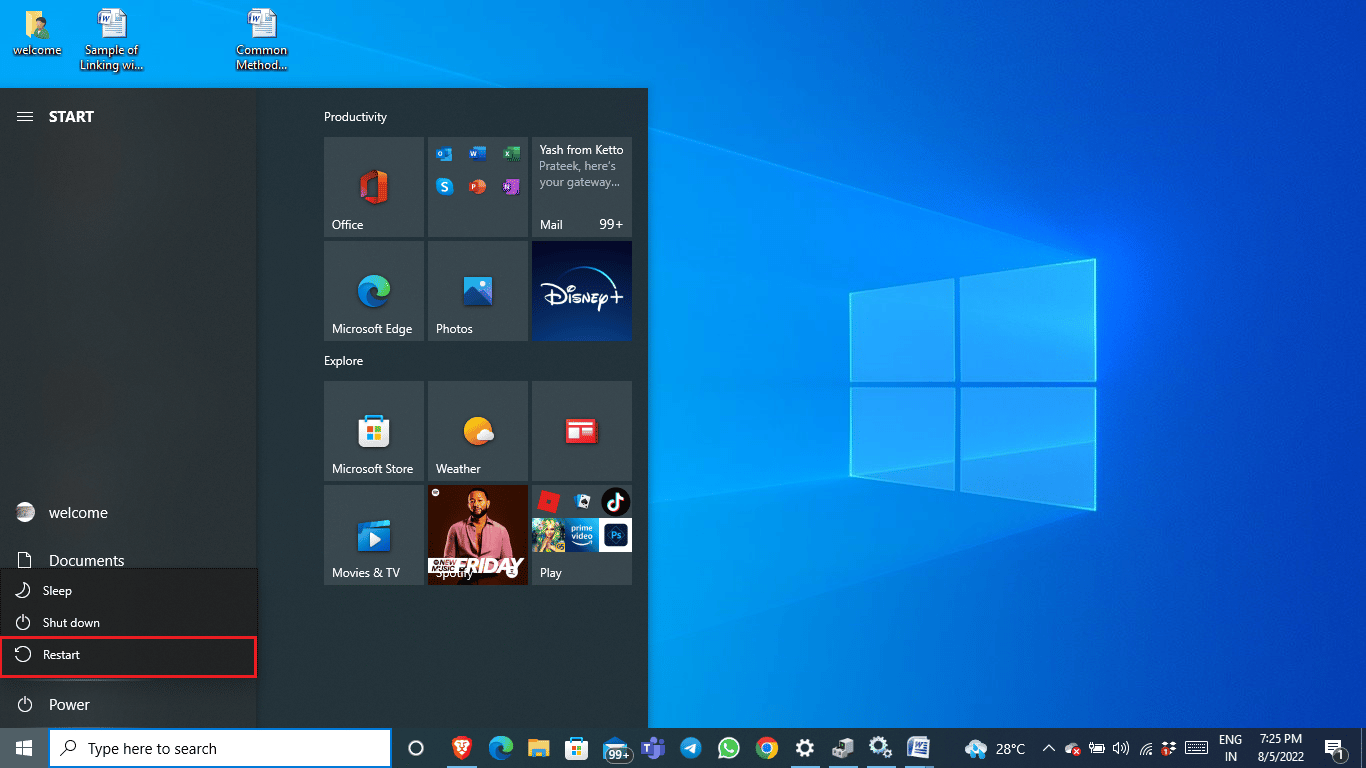
Task: Launch Microsoft Edge from Start tiles
Action: click(374, 291)
